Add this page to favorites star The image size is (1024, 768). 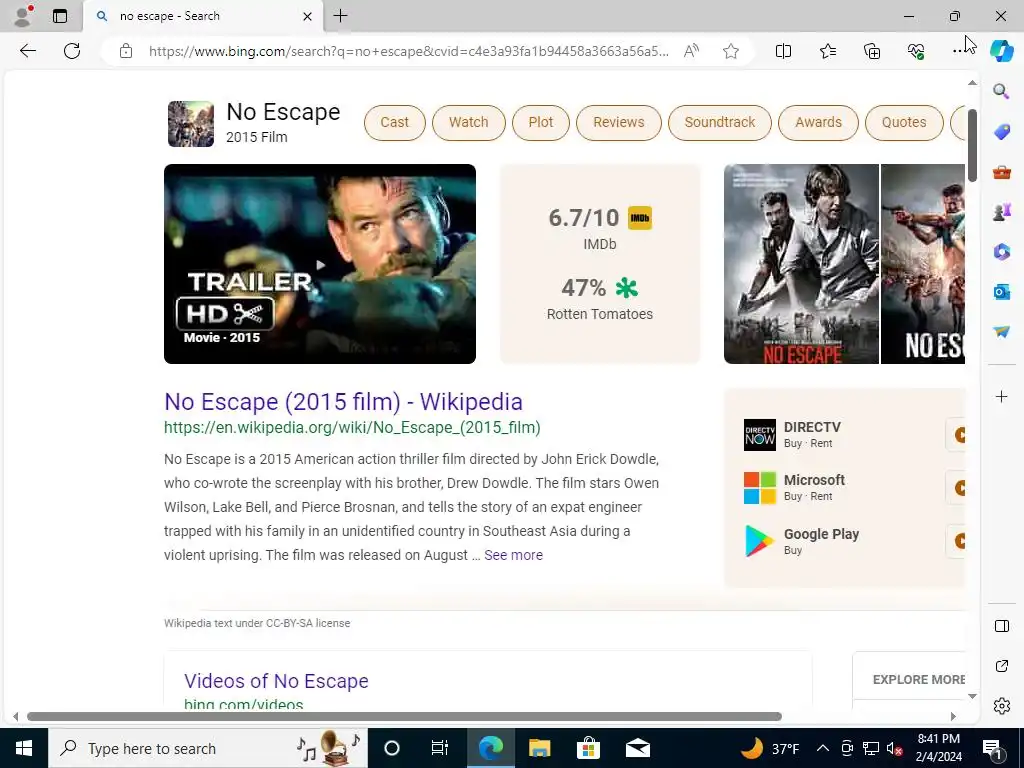click(731, 51)
